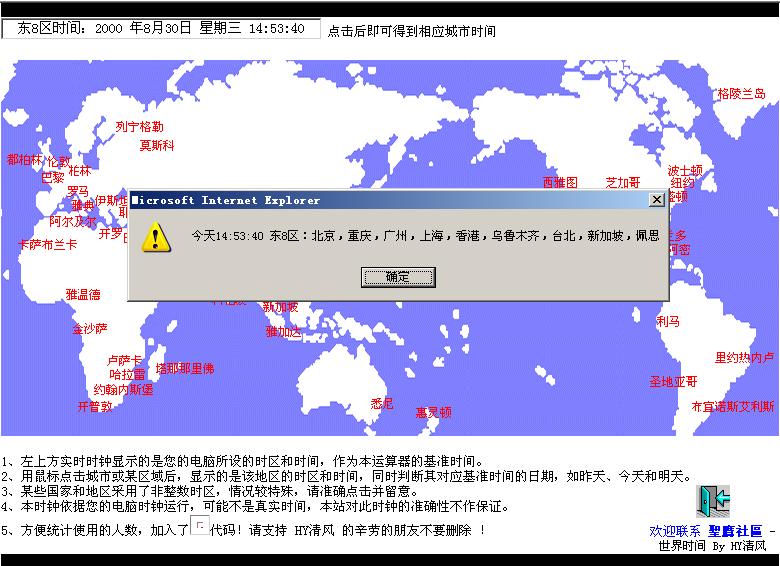The width and height of the screenshot is (780, 566).
Task: Select 阿尔及尔 on the map
Action: (73, 221)
